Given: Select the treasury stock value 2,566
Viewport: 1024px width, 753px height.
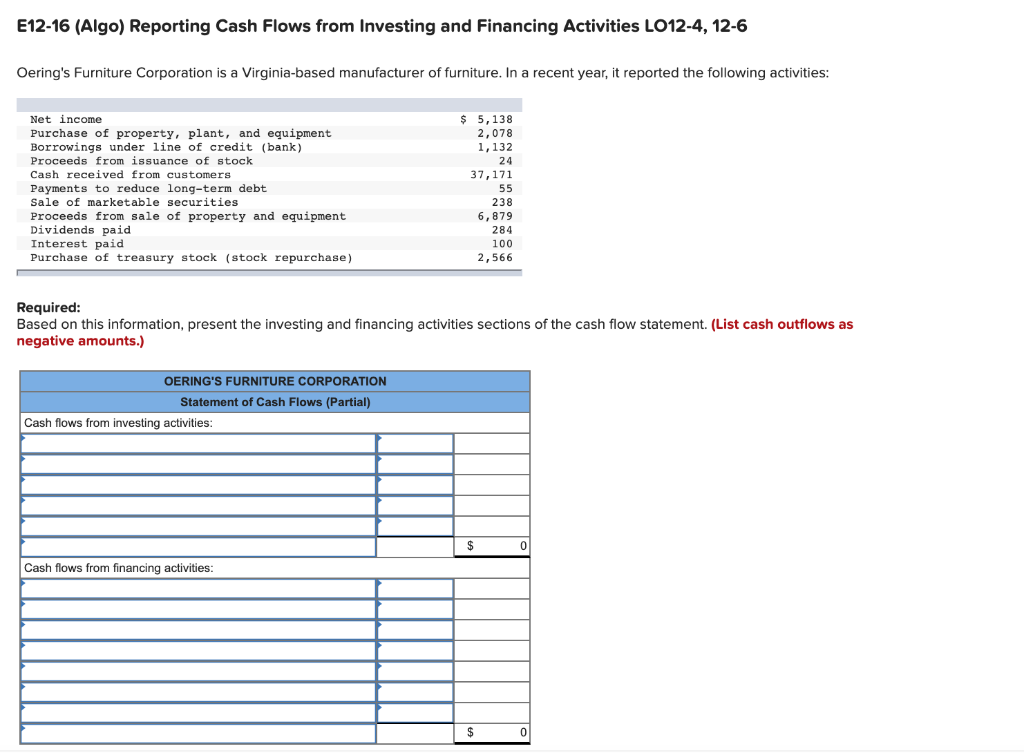Looking at the screenshot, I should (495, 257).
